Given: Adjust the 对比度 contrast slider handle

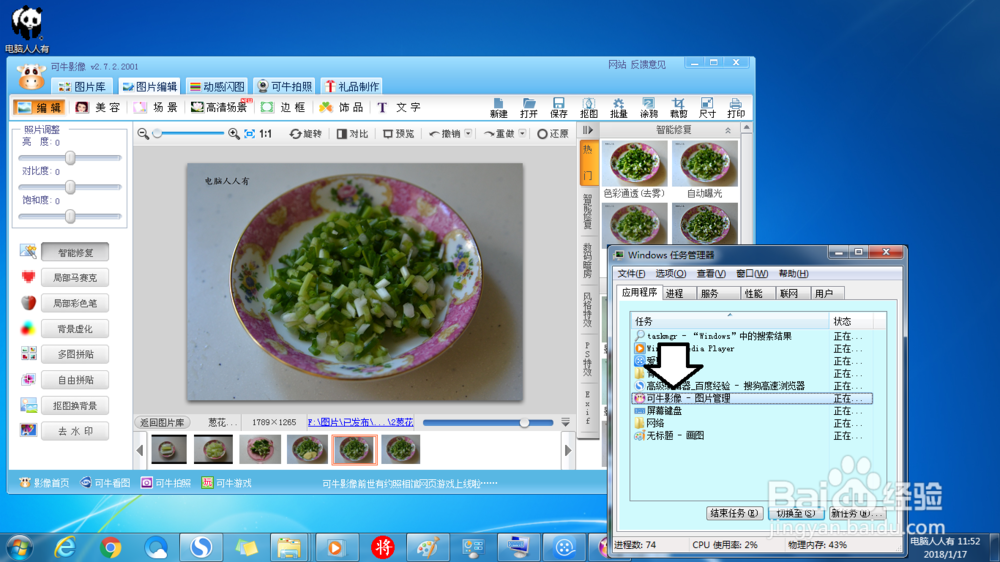Looking at the screenshot, I should coord(70,187).
